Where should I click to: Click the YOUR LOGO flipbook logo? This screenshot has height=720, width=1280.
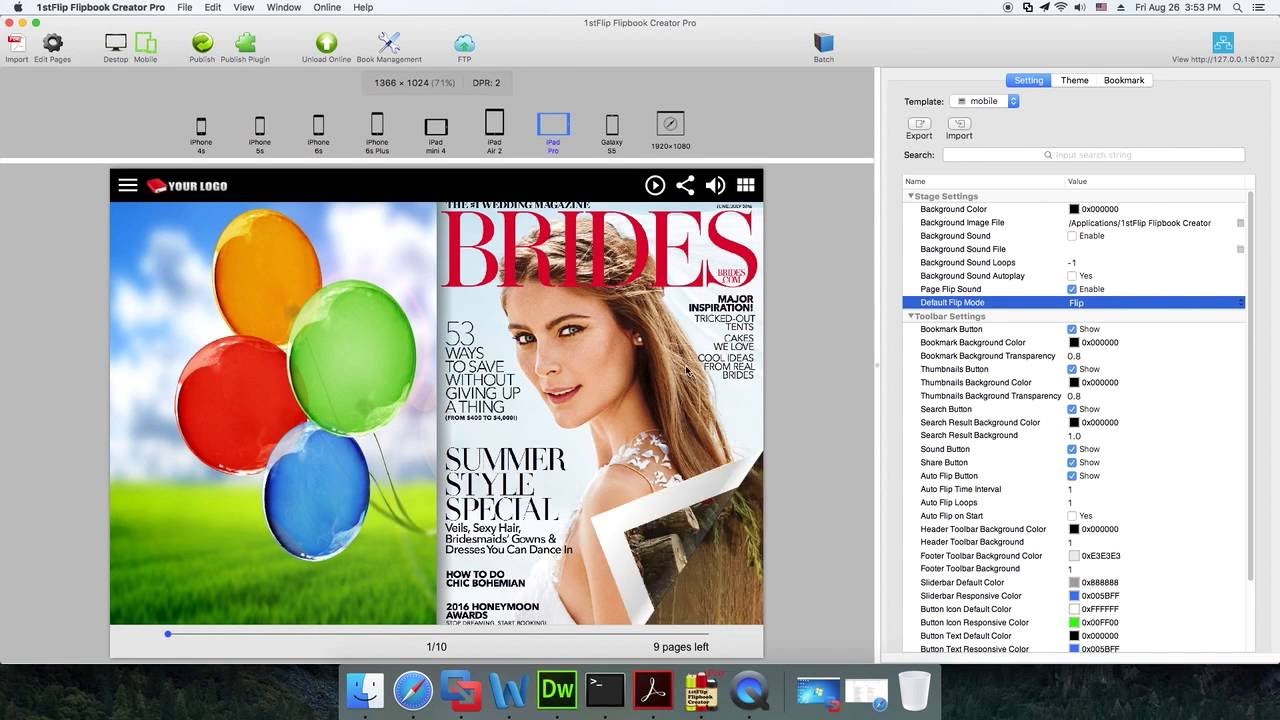pyautogui.click(x=187, y=185)
